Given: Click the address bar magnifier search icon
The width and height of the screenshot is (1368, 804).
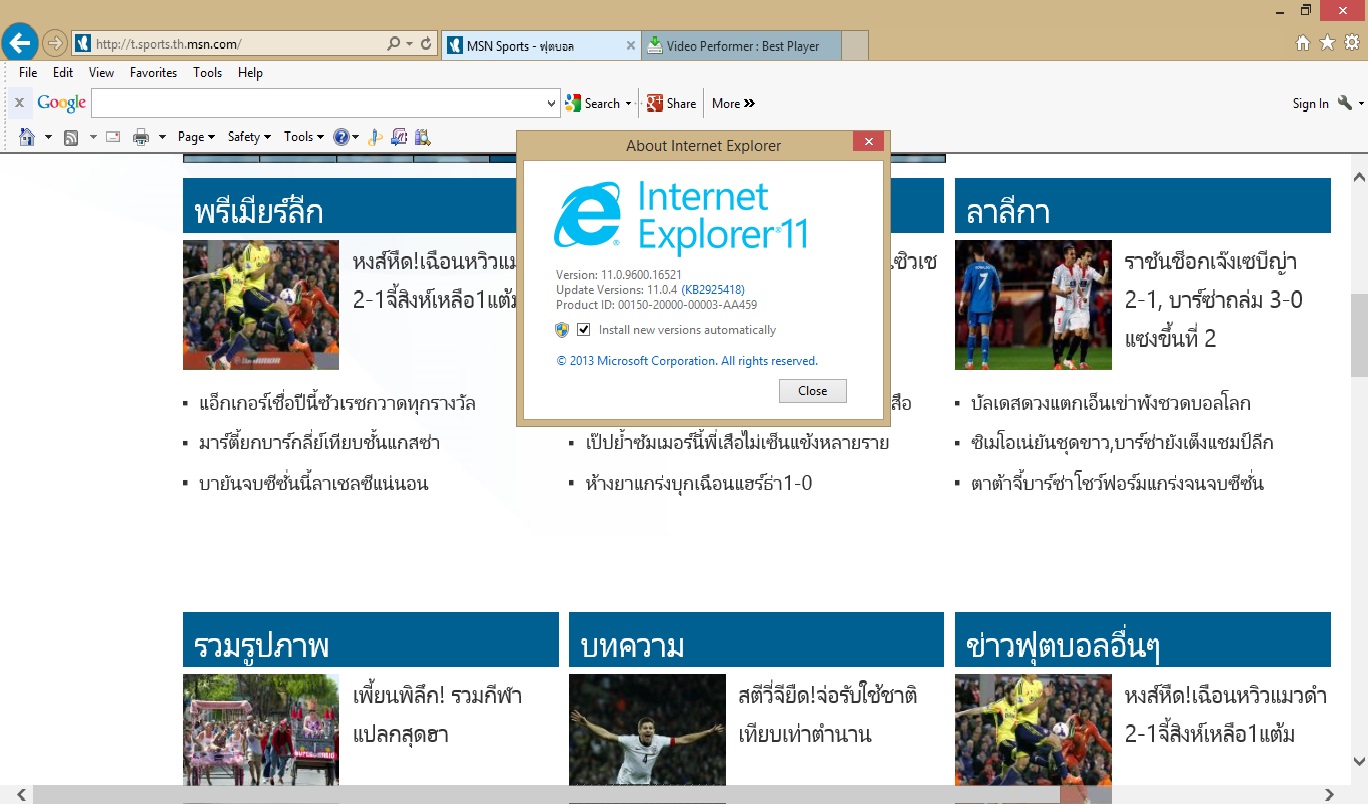Looking at the screenshot, I should point(394,44).
